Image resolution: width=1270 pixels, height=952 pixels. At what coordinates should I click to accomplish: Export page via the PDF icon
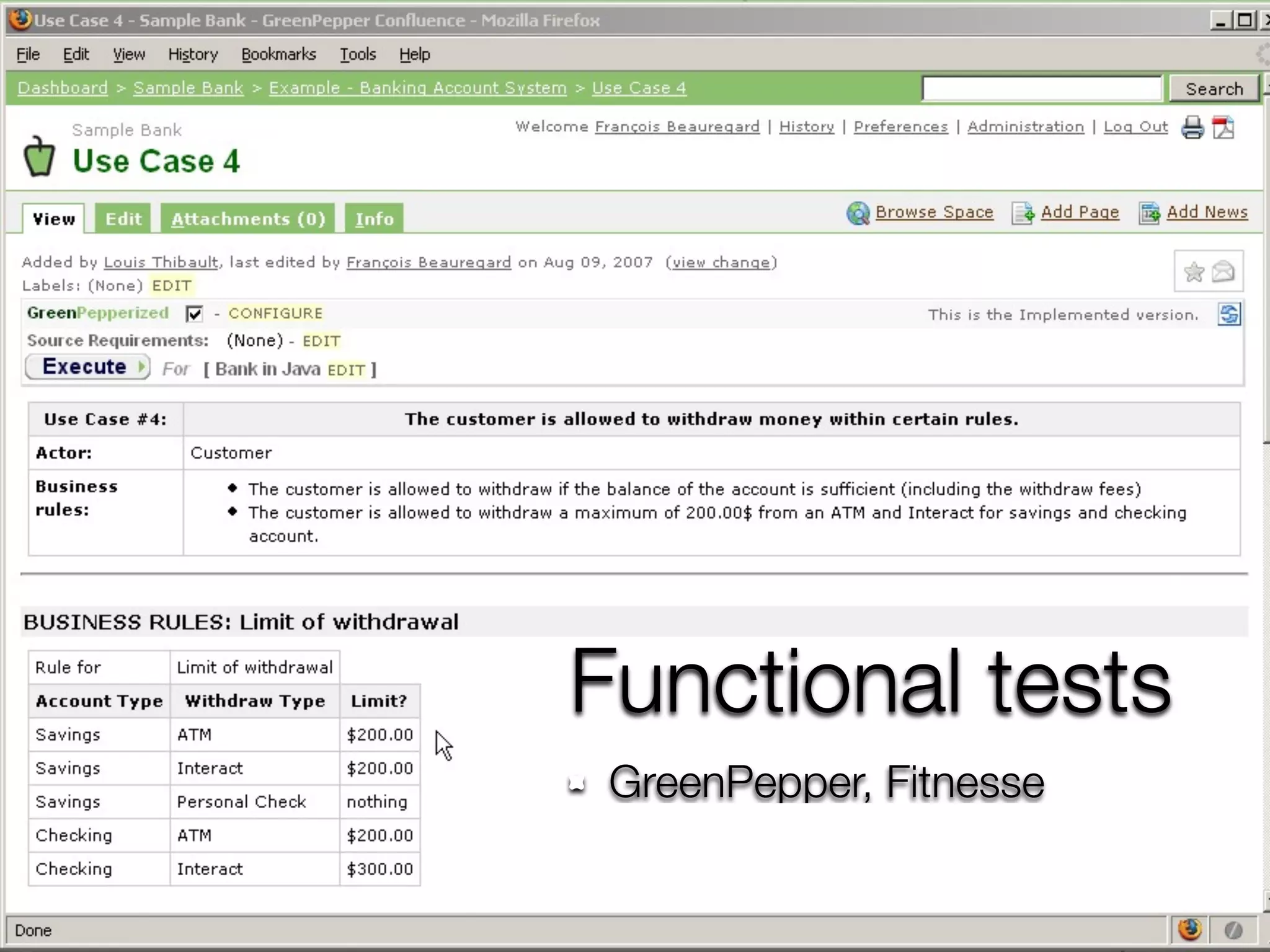(1223, 127)
